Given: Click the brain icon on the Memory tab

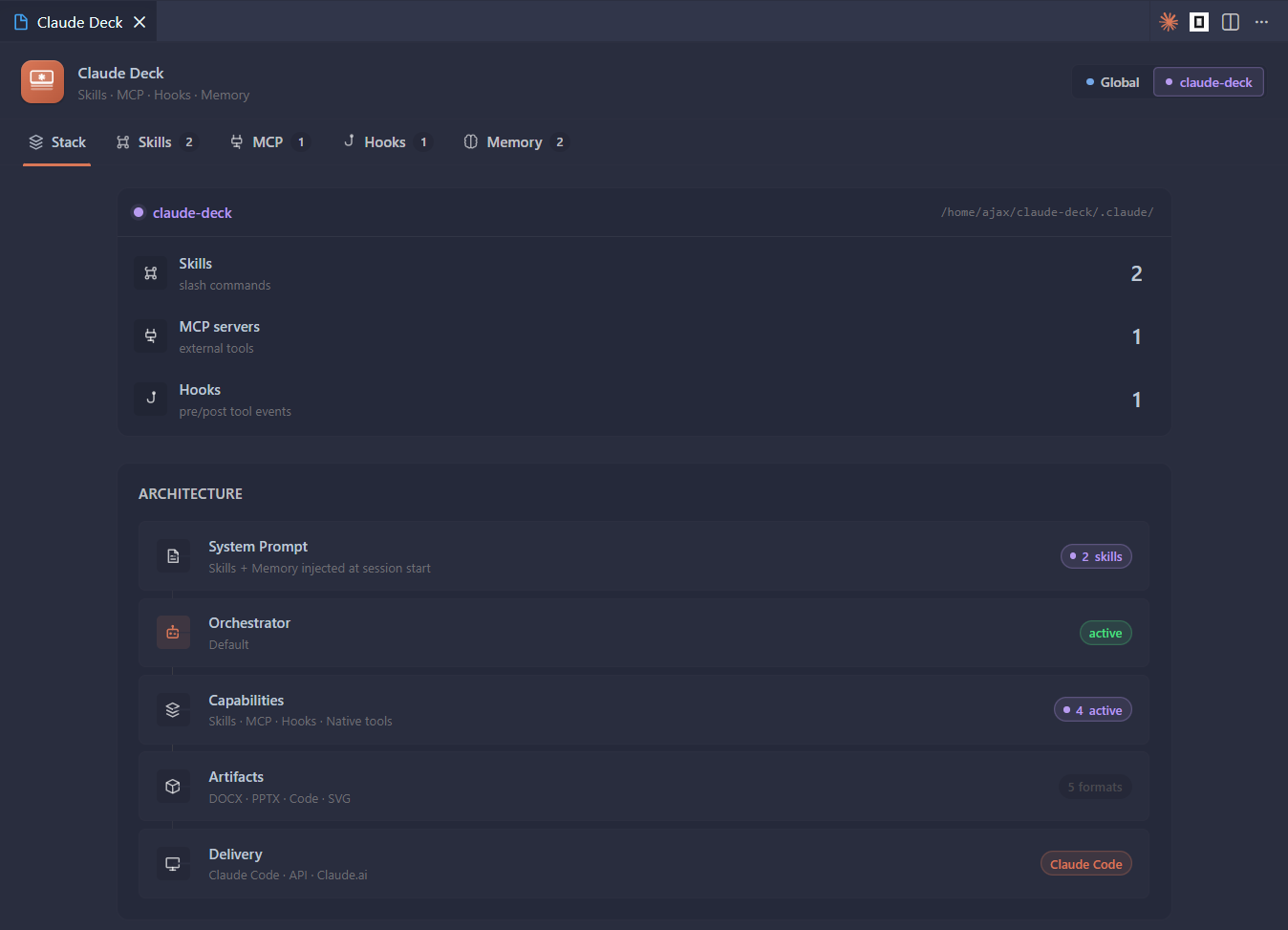Looking at the screenshot, I should 471,142.
